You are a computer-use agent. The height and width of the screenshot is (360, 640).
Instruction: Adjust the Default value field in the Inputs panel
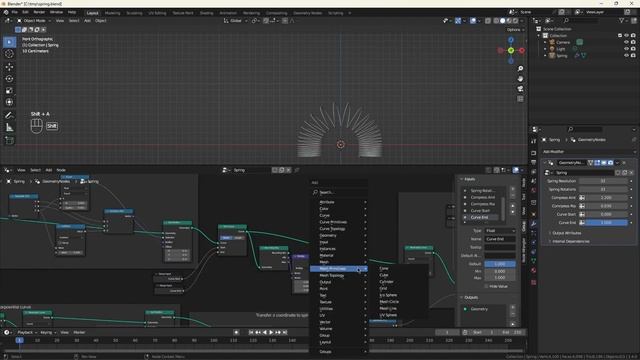[500, 264]
